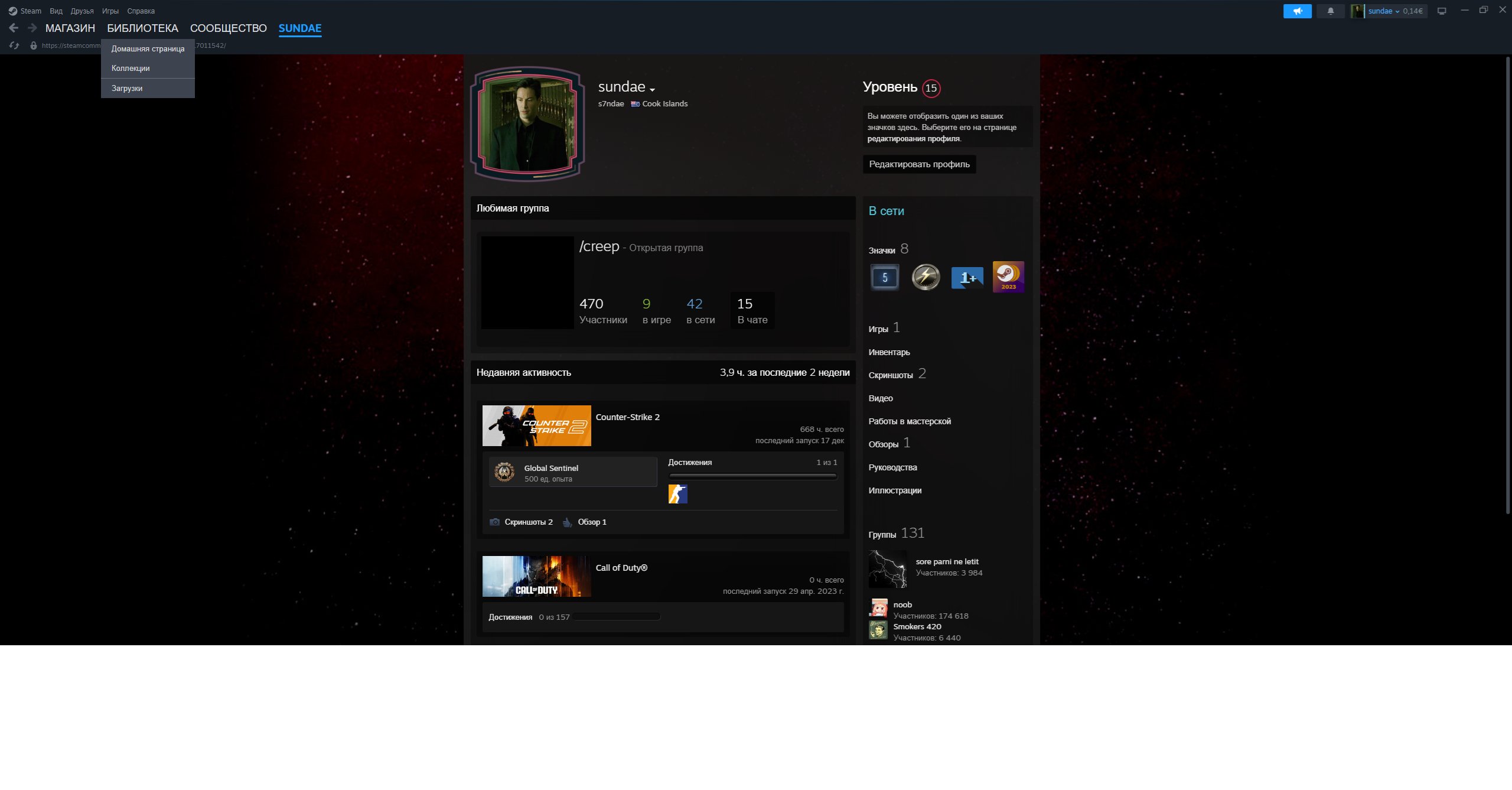Image resolution: width=1512 pixels, height=790 pixels.
Task: Open announcements via the blue megaphone icon
Action: [1297, 11]
